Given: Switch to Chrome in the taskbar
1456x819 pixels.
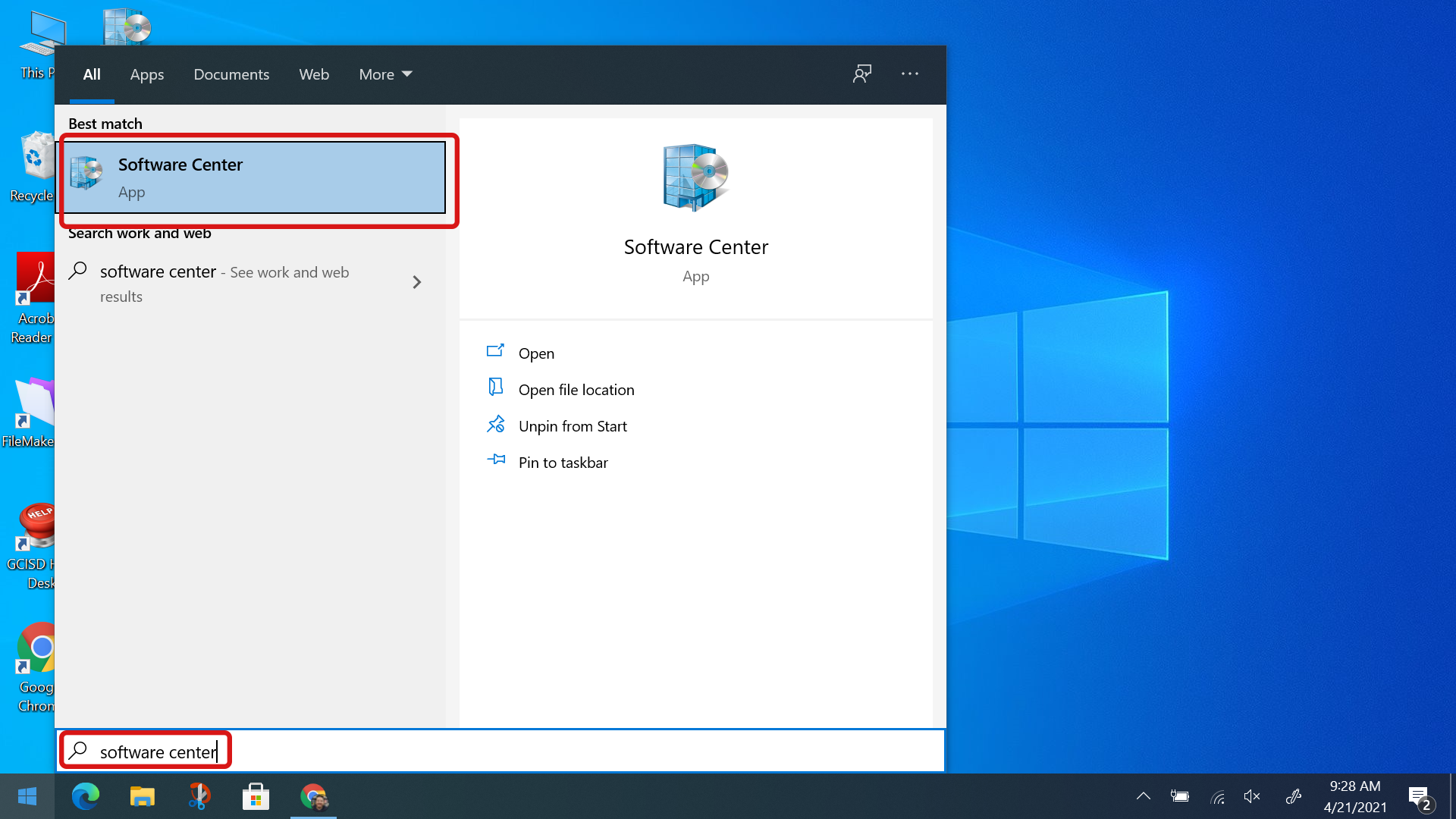Looking at the screenshot, I should (x=313, y=796).
